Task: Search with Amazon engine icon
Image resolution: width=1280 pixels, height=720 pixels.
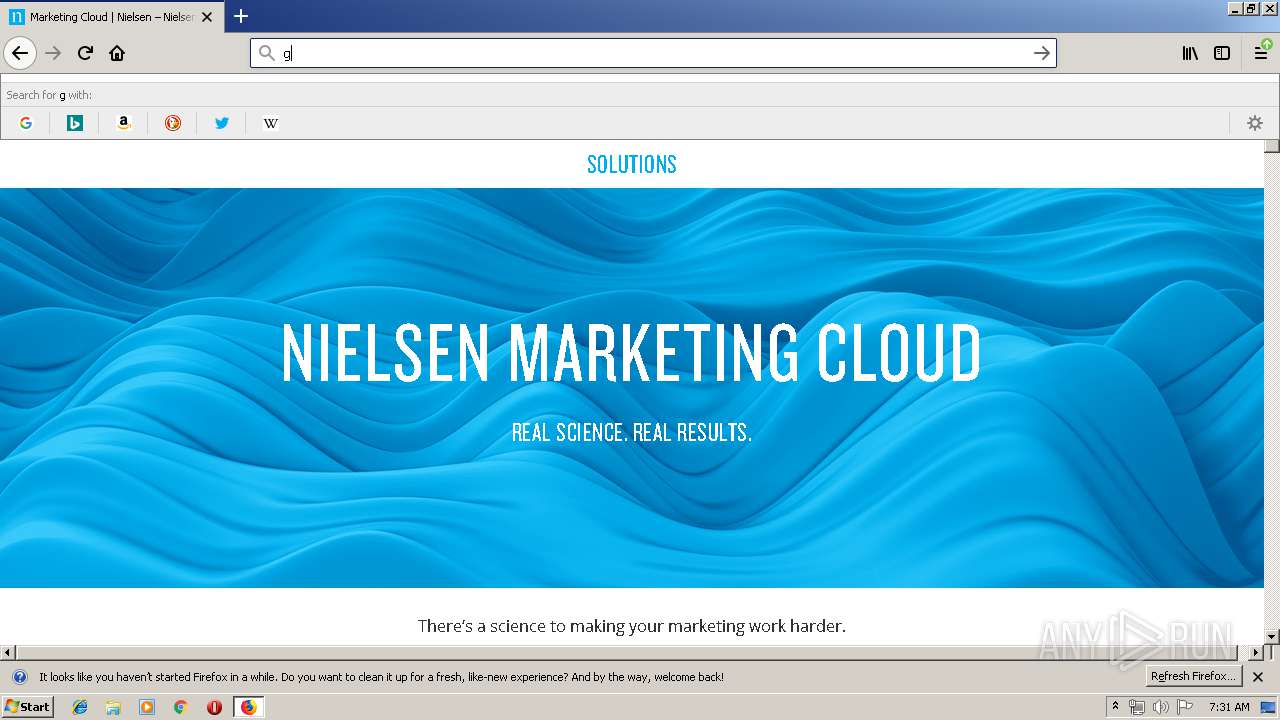Action: 124,123
